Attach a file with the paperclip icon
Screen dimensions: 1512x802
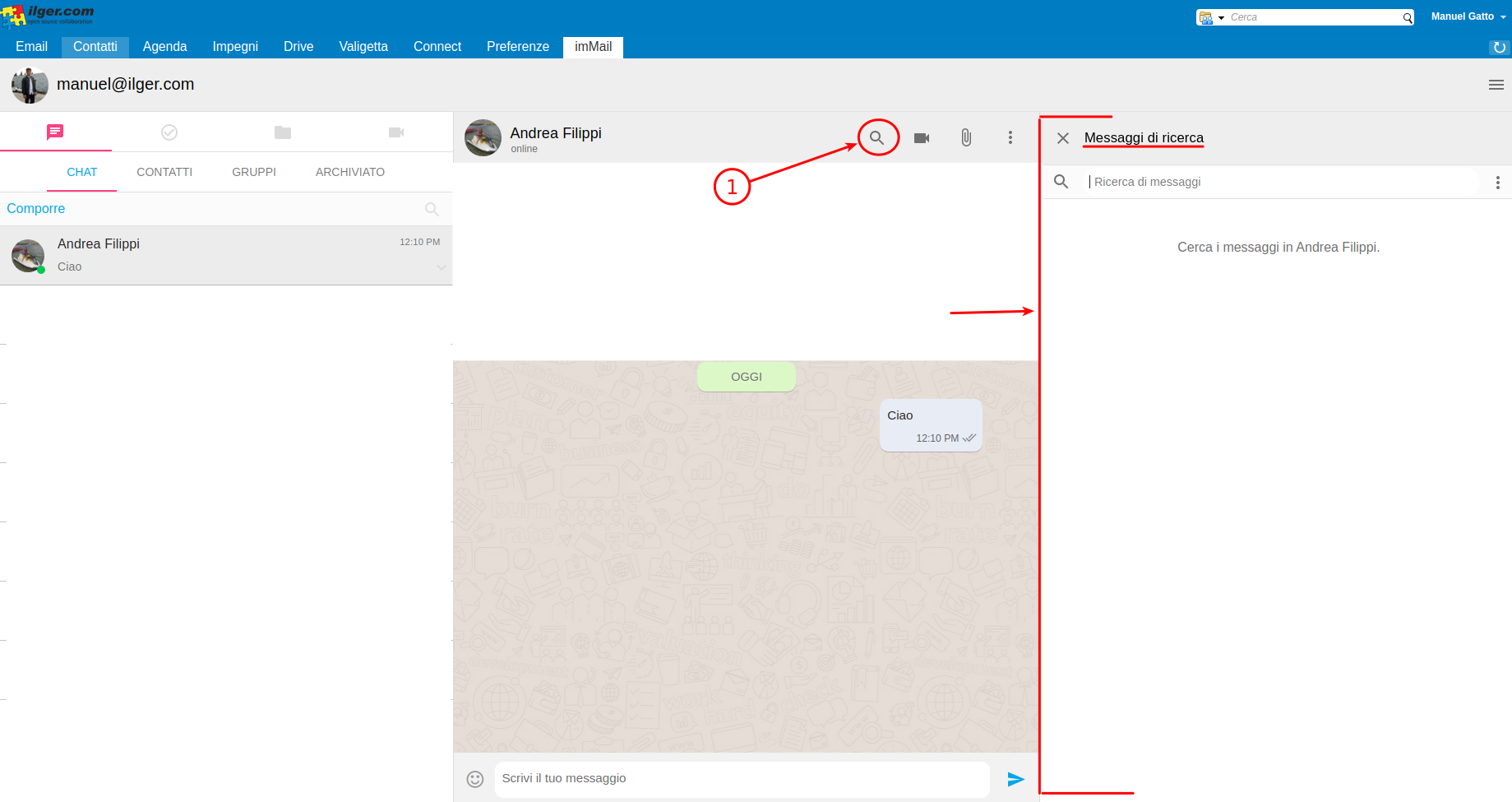pyautogui.click(x=966, y=138)
